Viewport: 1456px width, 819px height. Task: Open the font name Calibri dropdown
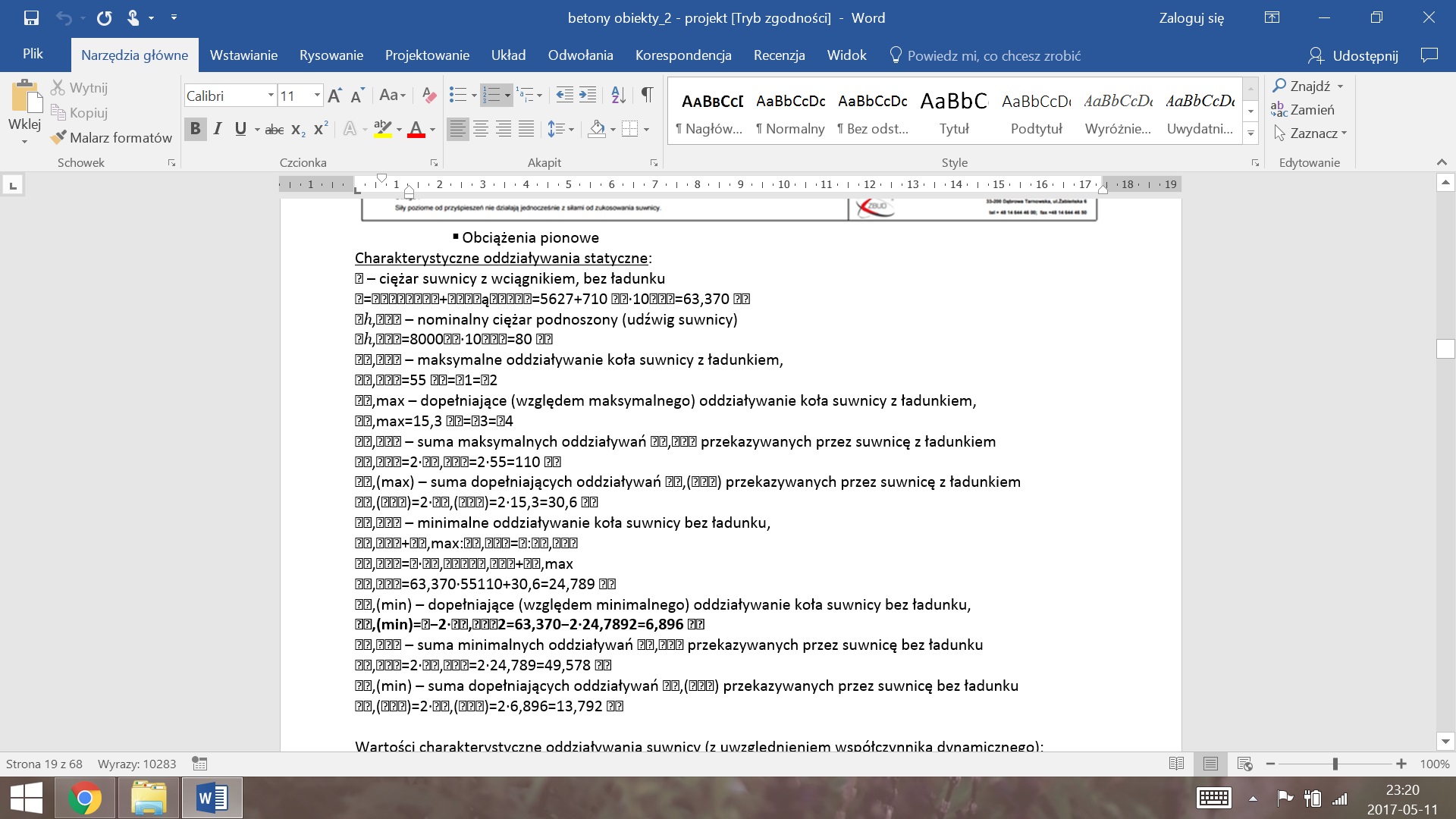pos(271,96)
